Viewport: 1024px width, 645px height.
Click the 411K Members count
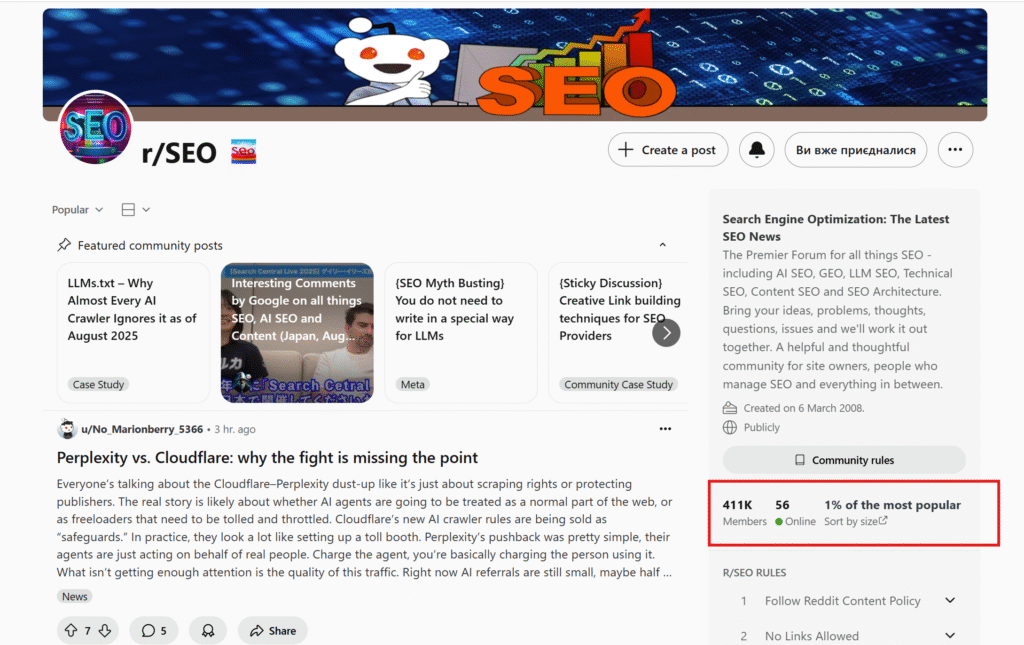pos(744,512)
